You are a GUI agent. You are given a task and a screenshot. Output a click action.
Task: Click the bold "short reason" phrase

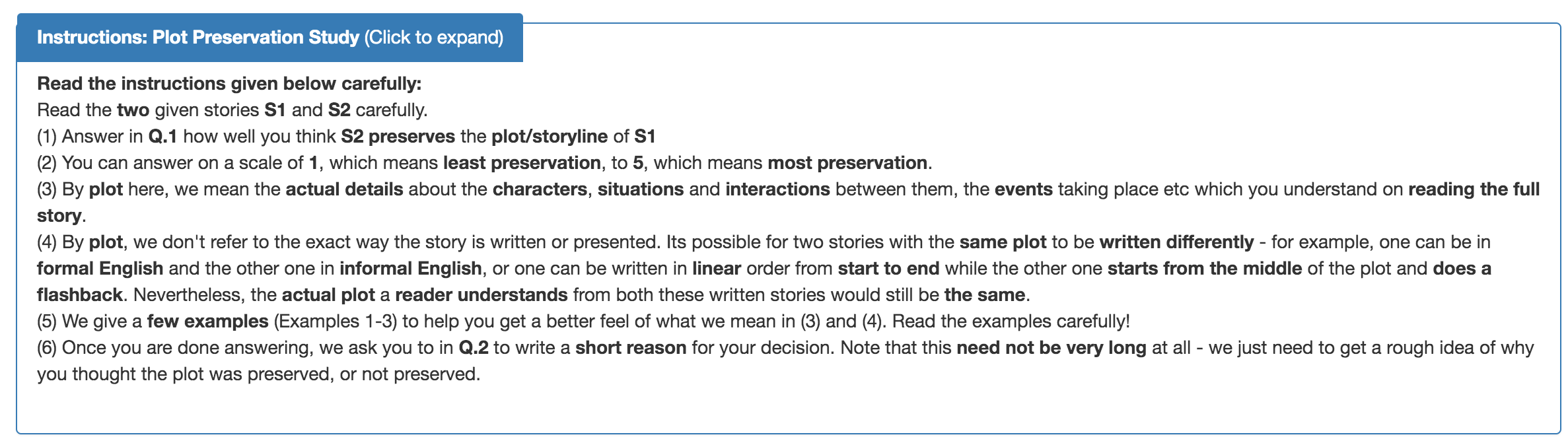click(630, 348)
